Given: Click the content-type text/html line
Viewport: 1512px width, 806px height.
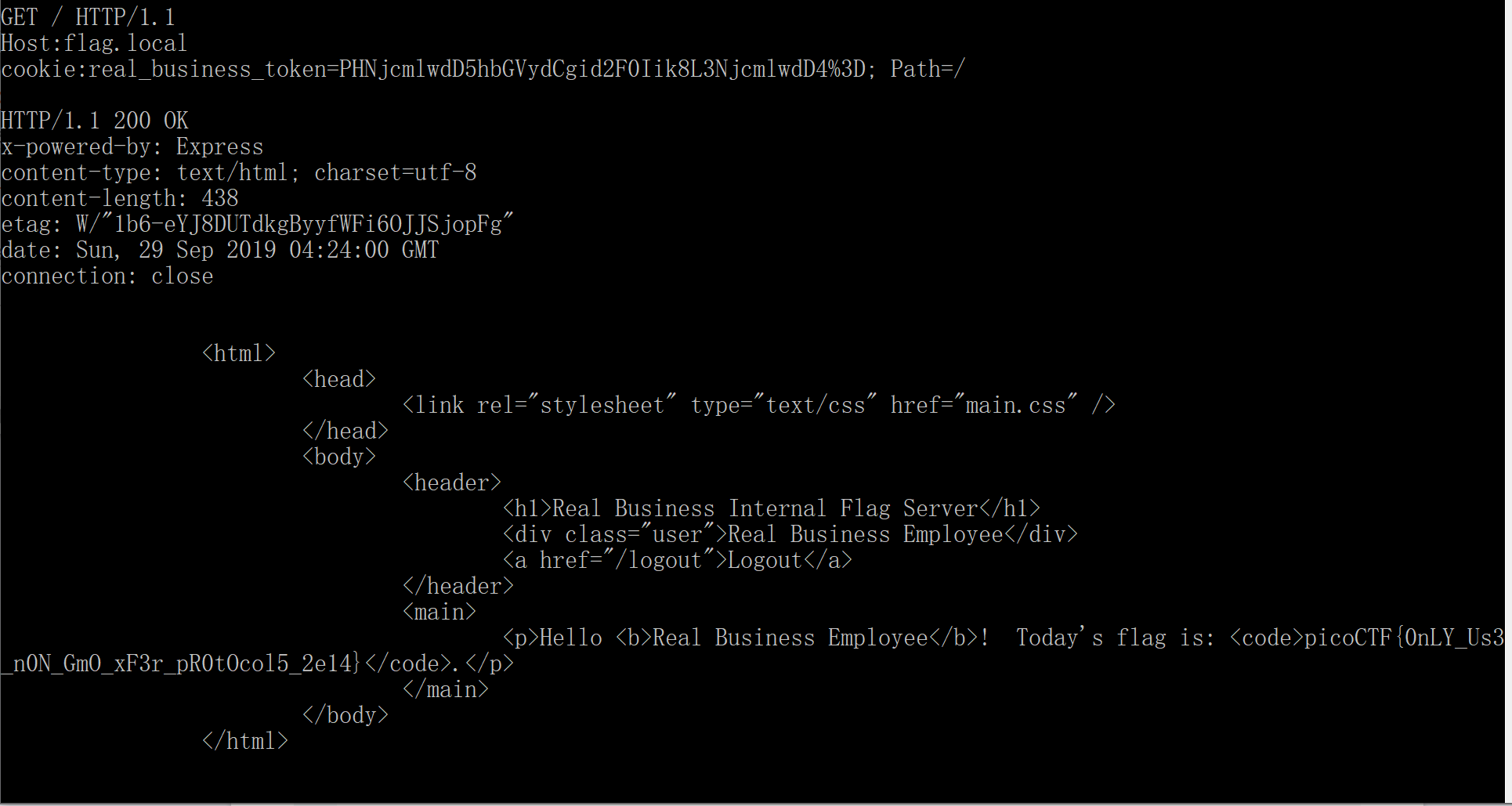Looking at the screenshot, I should coord(238,172).
